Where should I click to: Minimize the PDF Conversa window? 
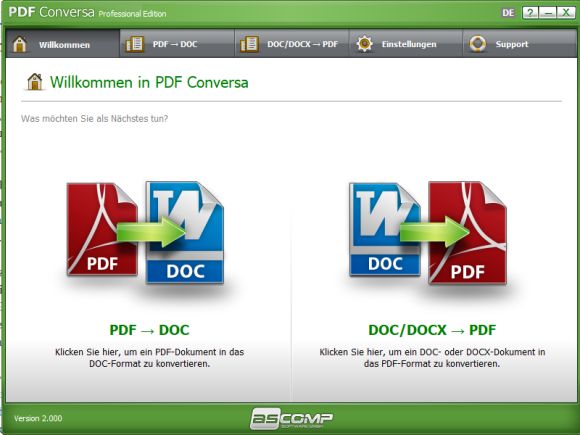pyautogui.click(x=548, y=13)
